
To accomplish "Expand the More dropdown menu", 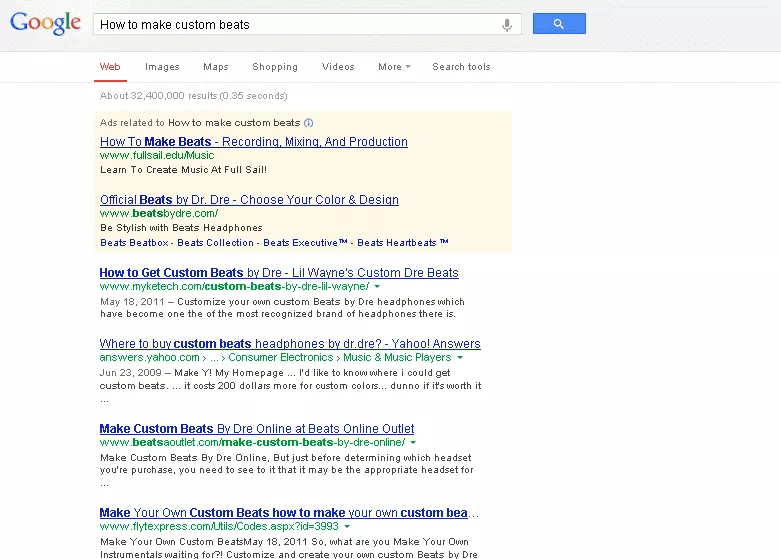I will click(x=394, y=67).
